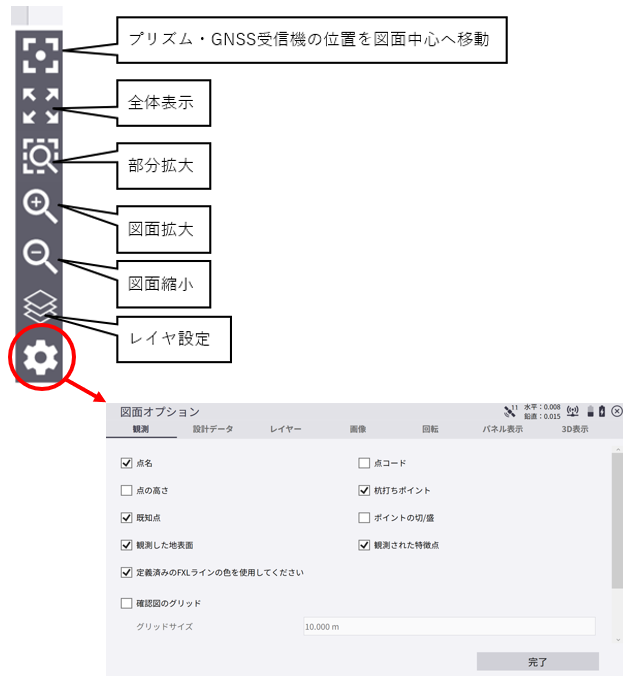Switch to the 設計データ tab
The height and width of the screenshot is (682, 627).
(x=213, y=429)
